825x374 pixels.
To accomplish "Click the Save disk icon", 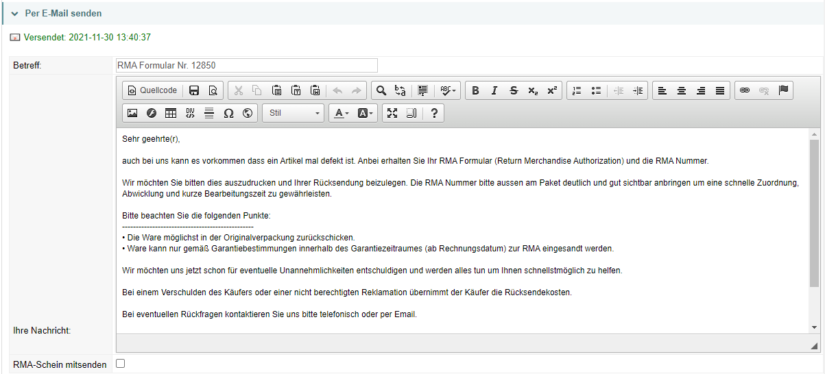I will point(194,90).
